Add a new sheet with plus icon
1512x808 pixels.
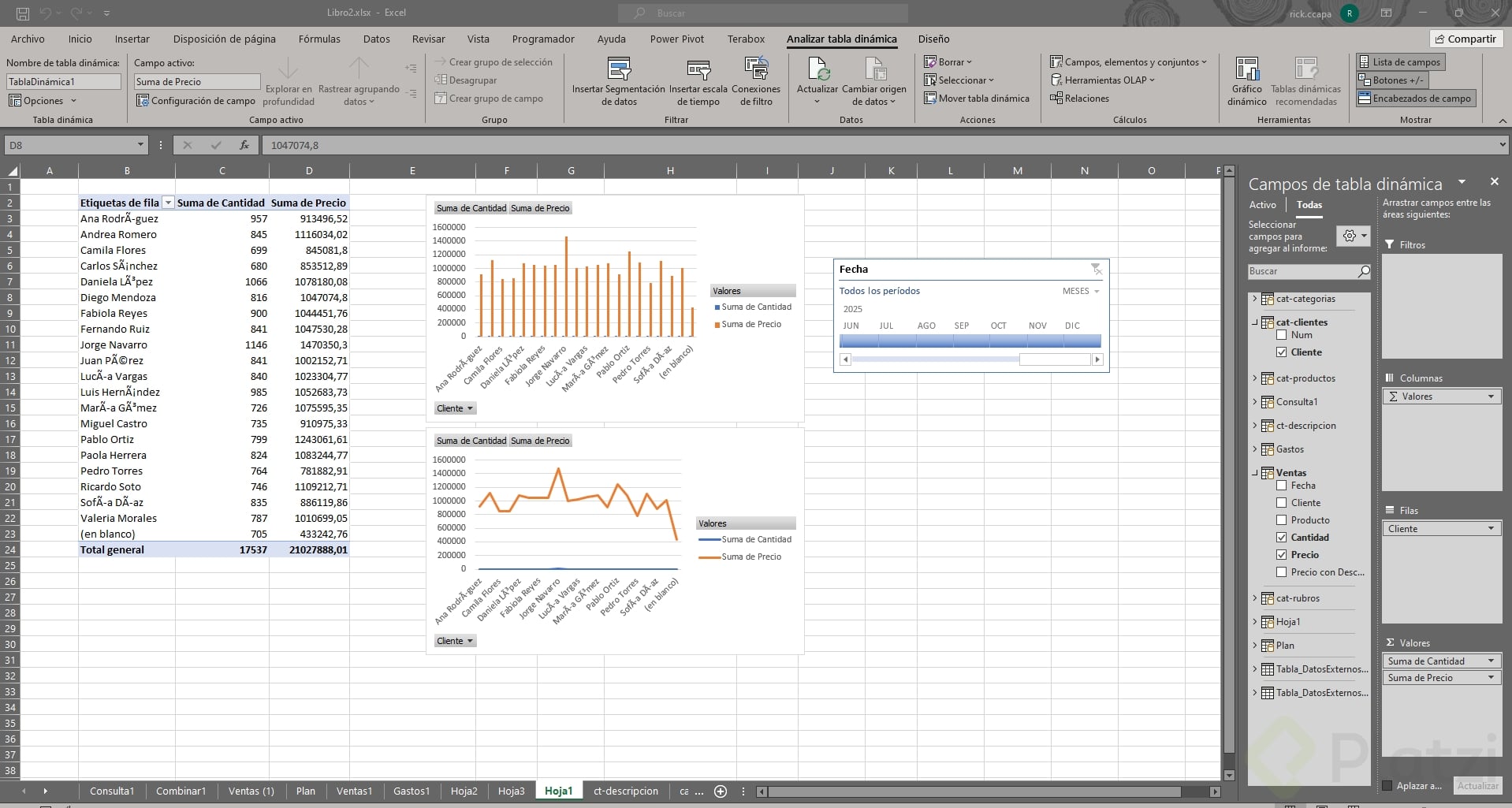tap(720, 791)
